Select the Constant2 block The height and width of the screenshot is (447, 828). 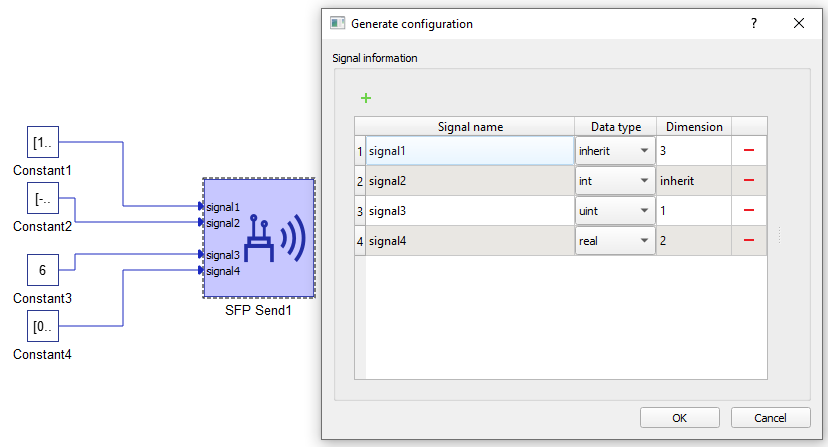click(42, 199)
